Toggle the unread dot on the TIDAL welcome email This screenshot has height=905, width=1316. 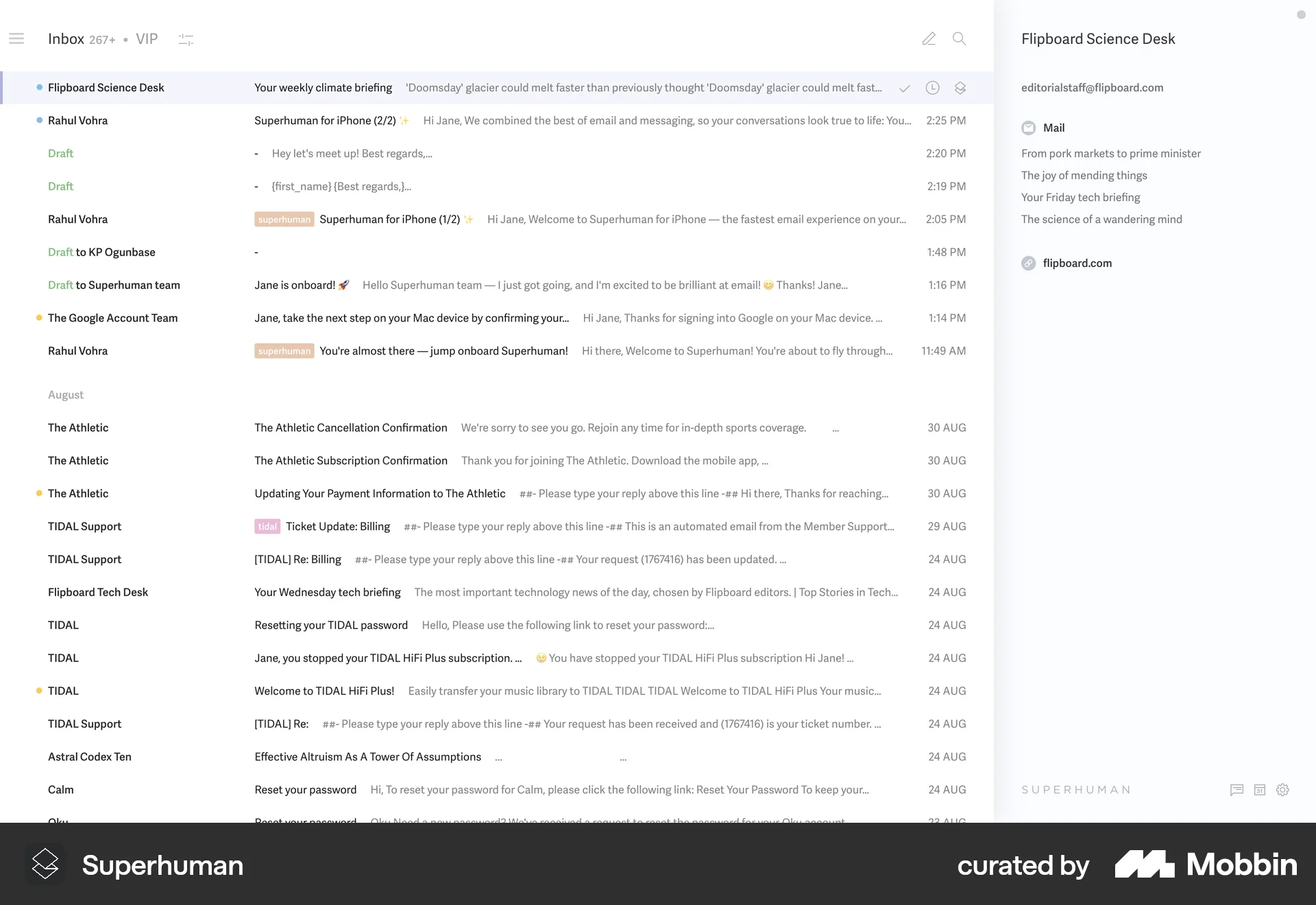pos(39,690)
